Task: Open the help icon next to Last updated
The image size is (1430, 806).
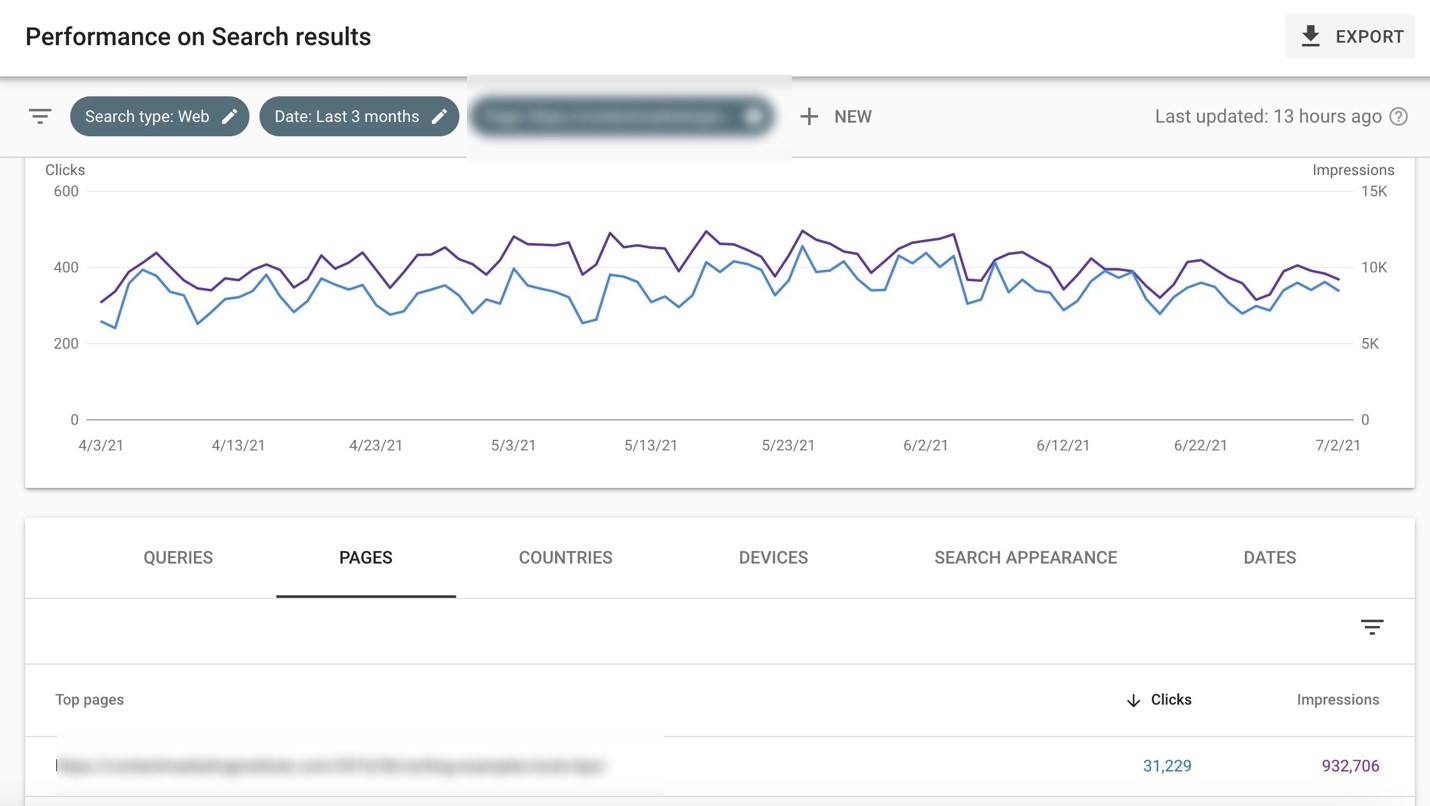Action: 1399,117
